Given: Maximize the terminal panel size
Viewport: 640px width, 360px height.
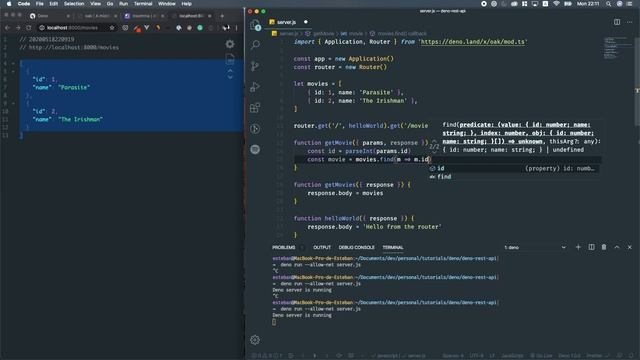Looking at the screenshot, I should tap(617, 247).
